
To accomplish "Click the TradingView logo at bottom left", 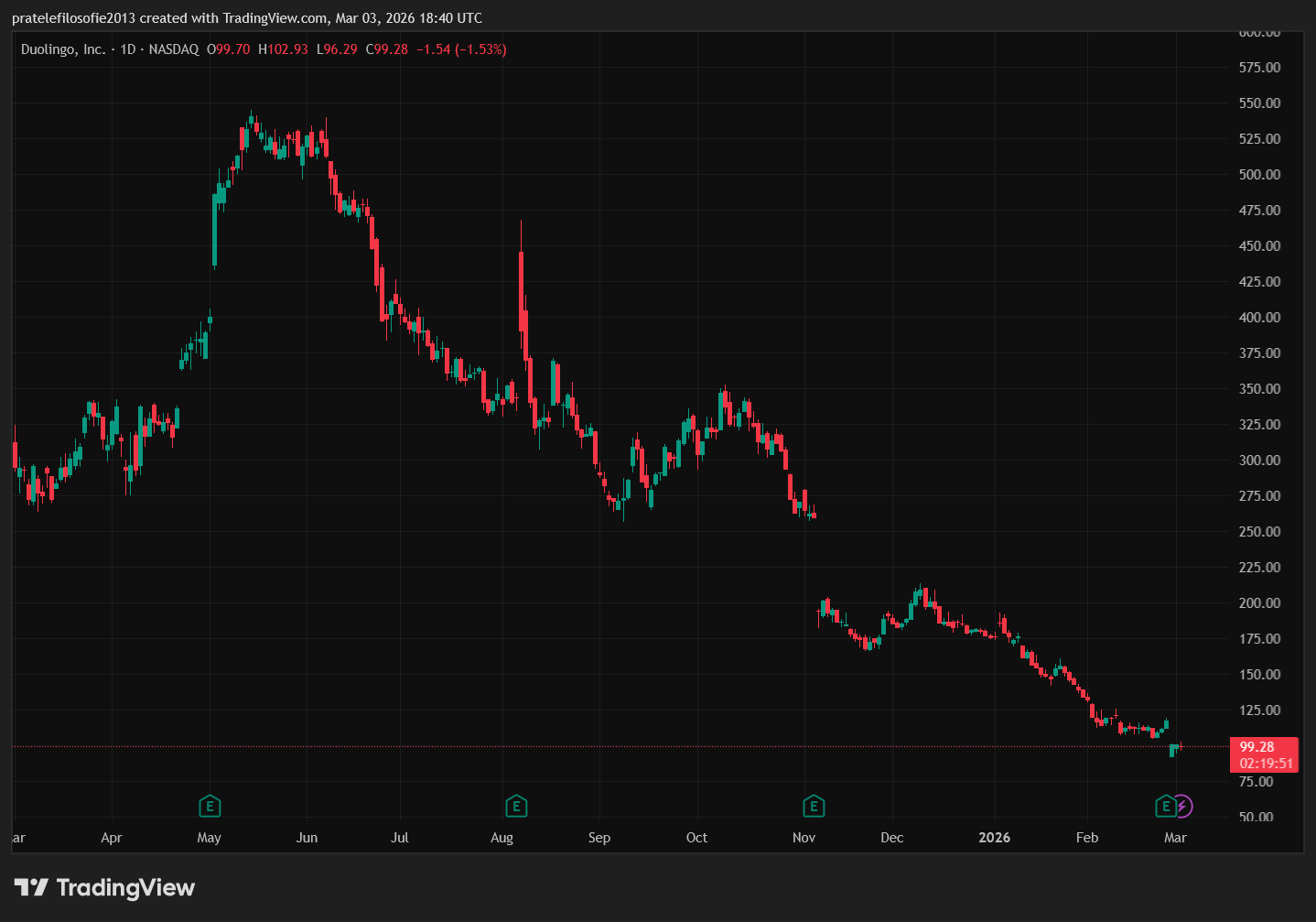I will (105, 887).
